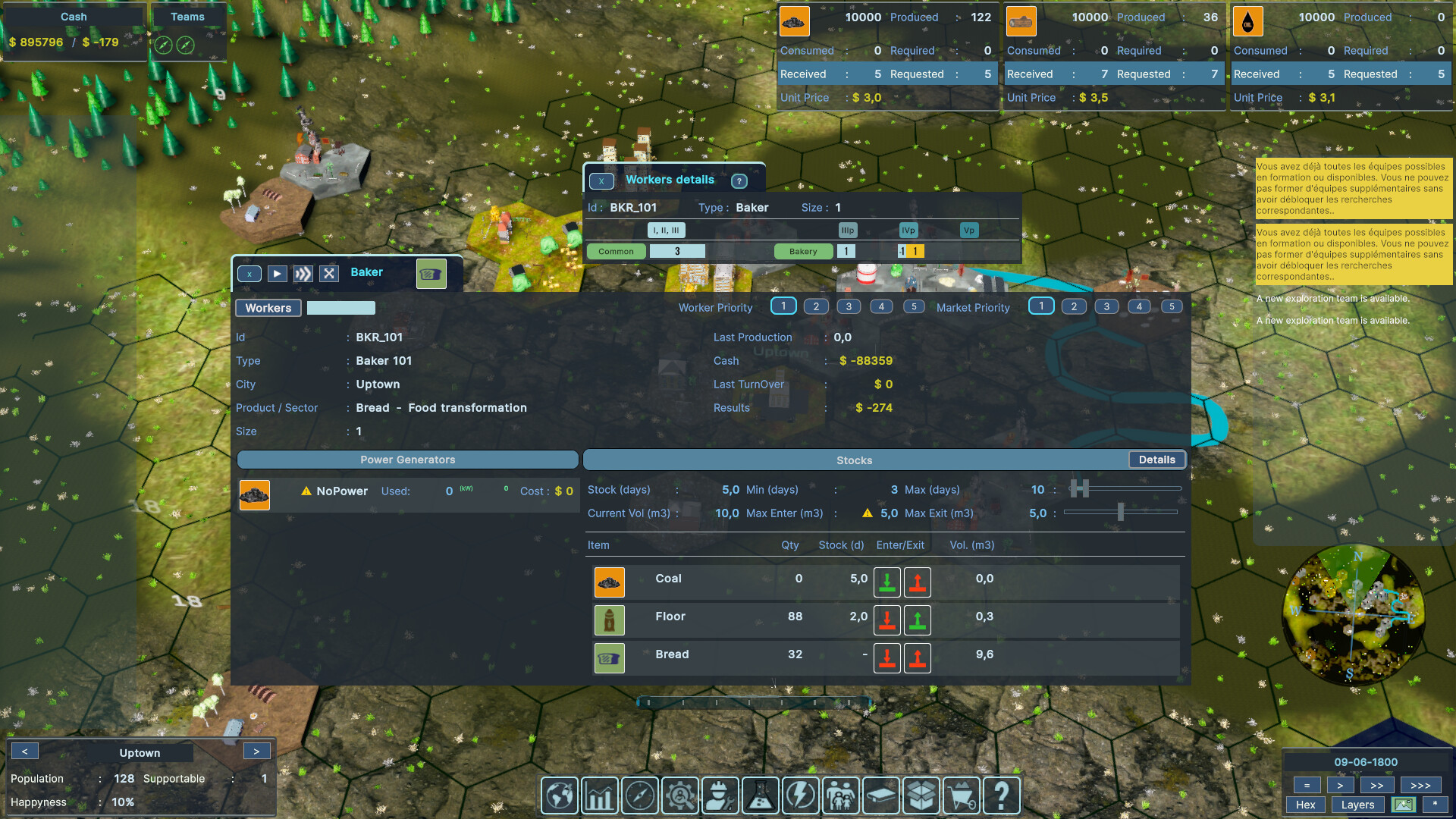Go to next city after Uptown
Screen dimensions: 1456x819
pyautogui.click(x=256, y=751)
